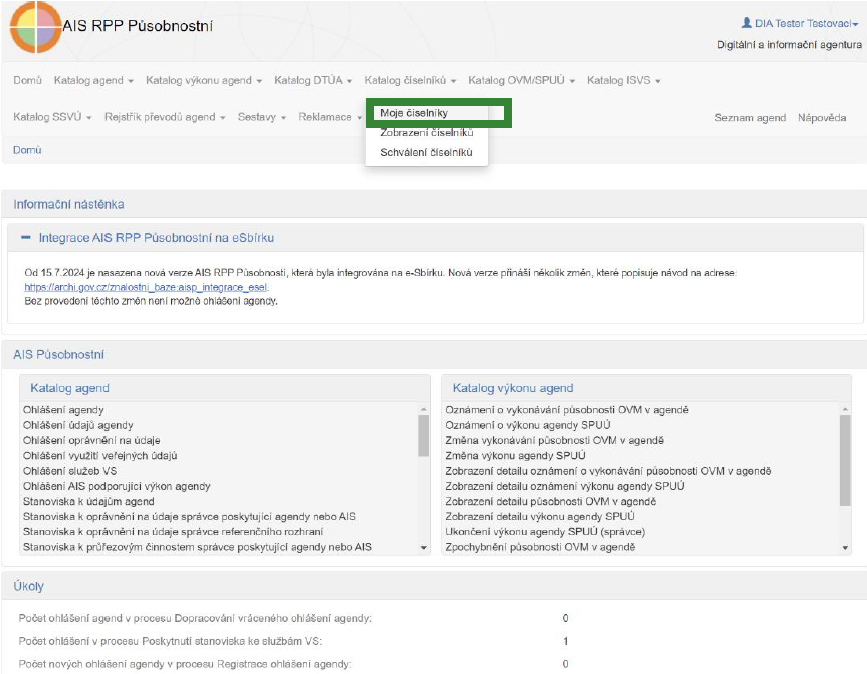Open the Seznam agend link
The height and width of the screenshot is (674, 867).
[750, 118]
